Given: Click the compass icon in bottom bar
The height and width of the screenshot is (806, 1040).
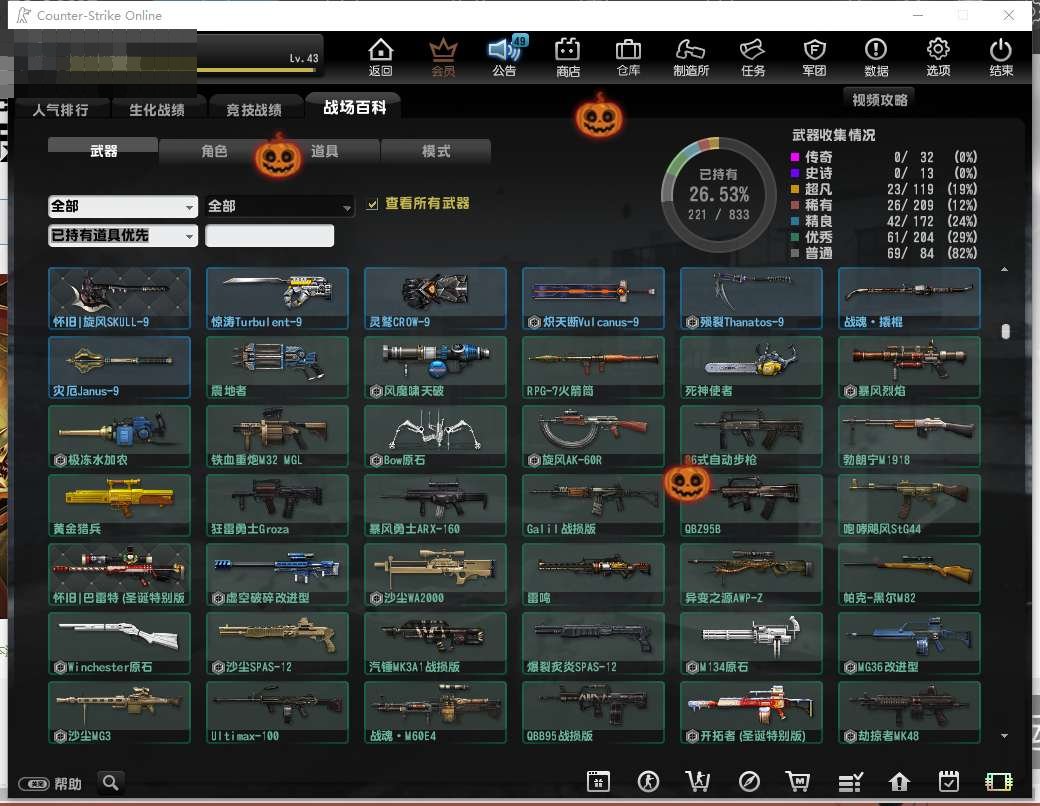Looking at the screenshot, I should (x=749, y=781).
